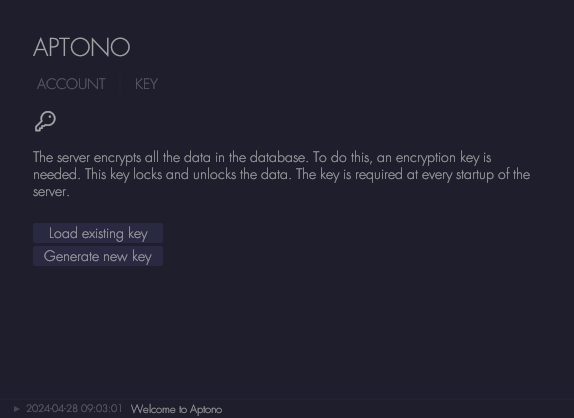Viewport: 574px width, 418px height.
Task: Switch to the ACCOUNT tab
Action: [71, 84]
